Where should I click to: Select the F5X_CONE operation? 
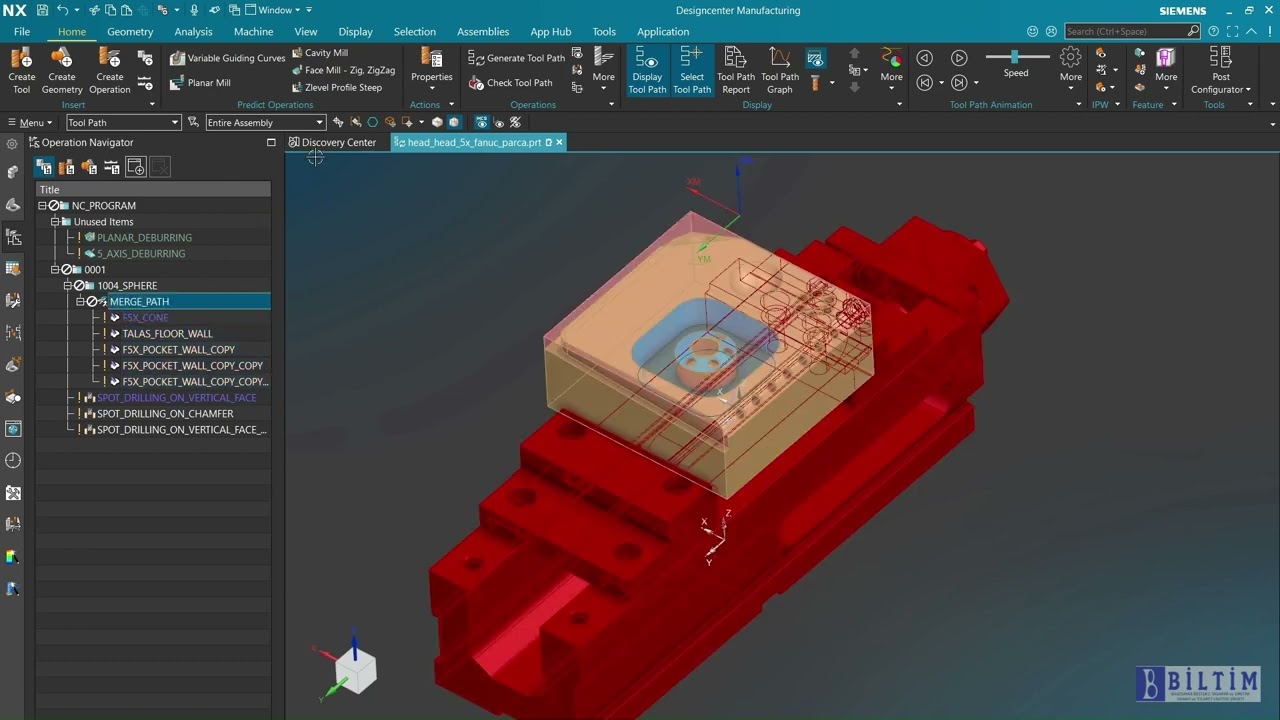145,318
